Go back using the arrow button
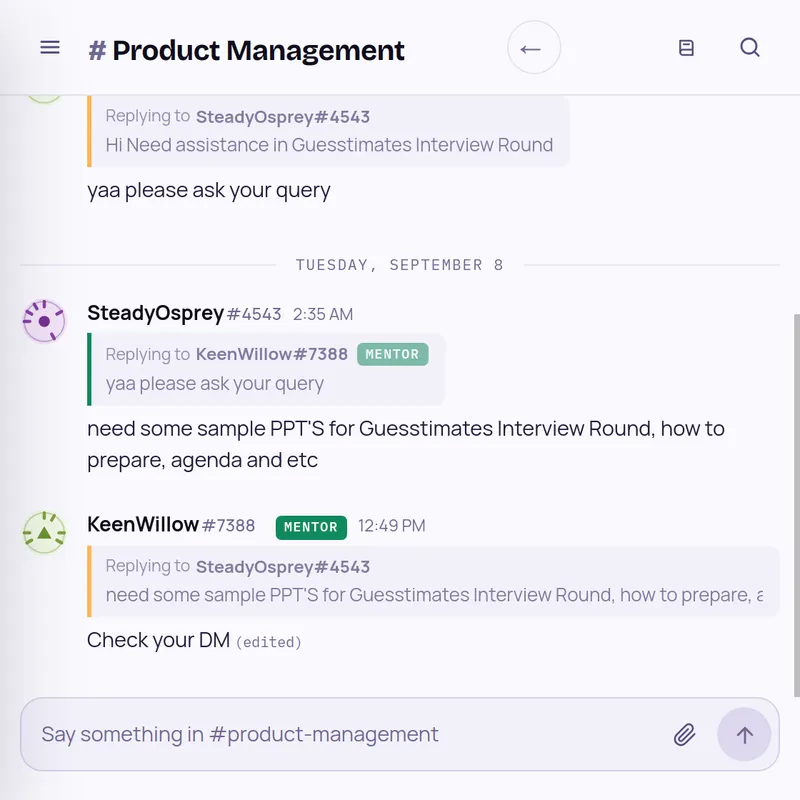 [x=534, y=48]
